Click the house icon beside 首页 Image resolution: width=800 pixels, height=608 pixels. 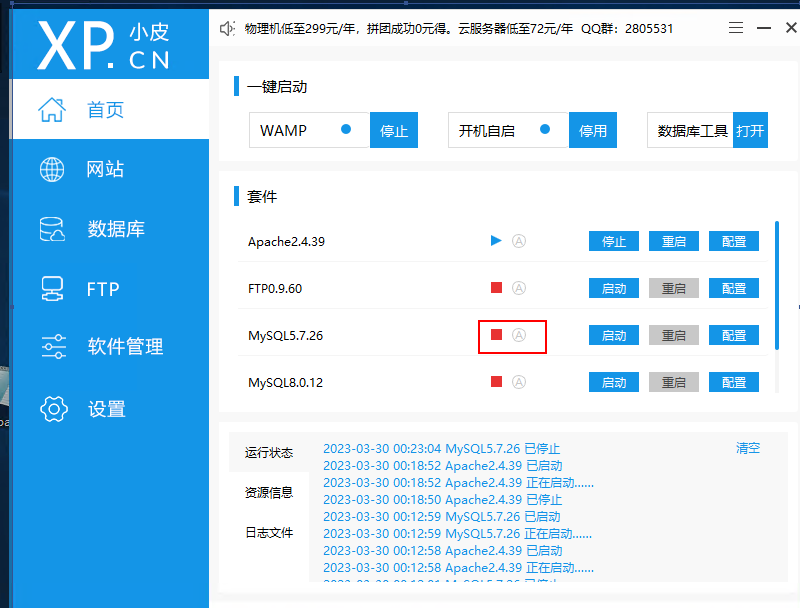pyautogui.click(x=52, y=109)
